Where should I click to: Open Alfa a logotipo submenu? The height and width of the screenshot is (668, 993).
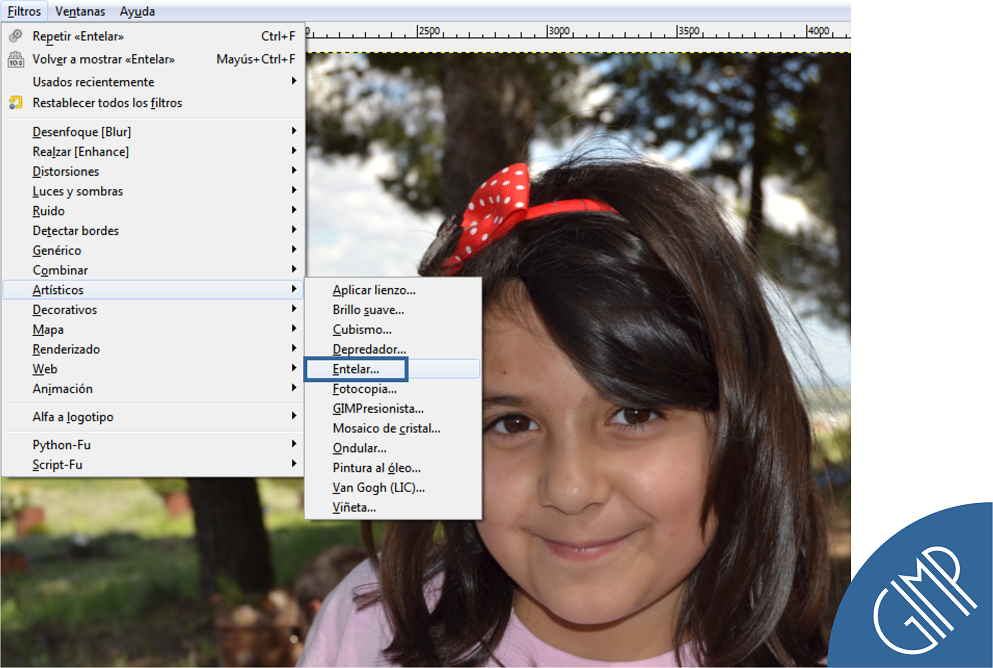pyautogui.click(x=152, y=417)
